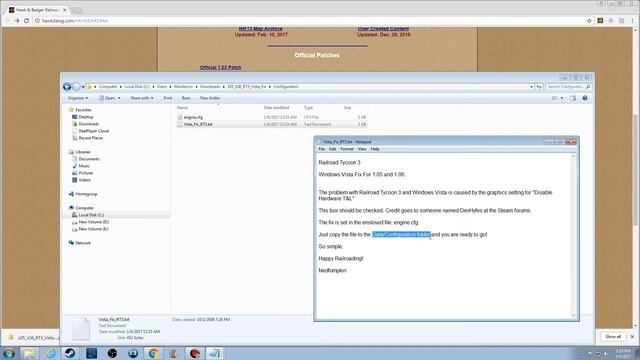Launch Steam from the taskbar
640x360 pixels.
click(70, 353)
